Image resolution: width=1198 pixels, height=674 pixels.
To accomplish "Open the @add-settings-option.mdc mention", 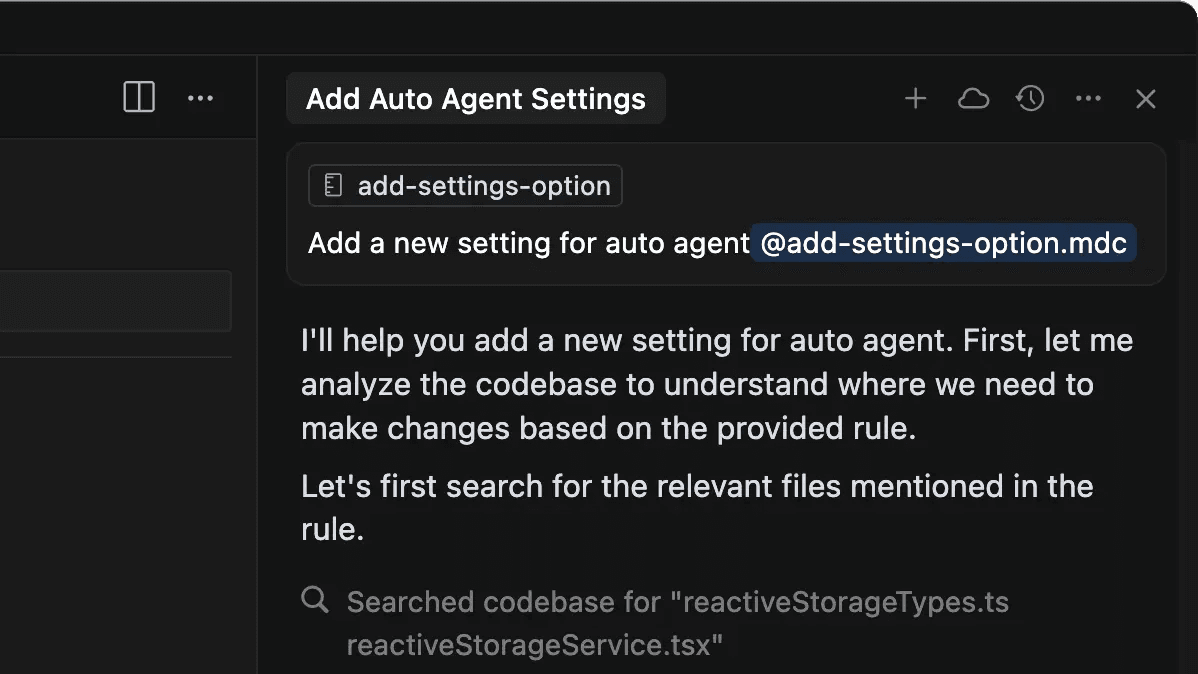I will (x=943, y=242).
